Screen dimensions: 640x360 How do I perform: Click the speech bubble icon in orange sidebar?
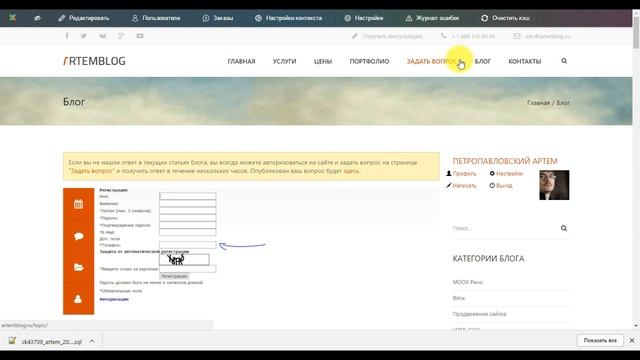[78, 236]
